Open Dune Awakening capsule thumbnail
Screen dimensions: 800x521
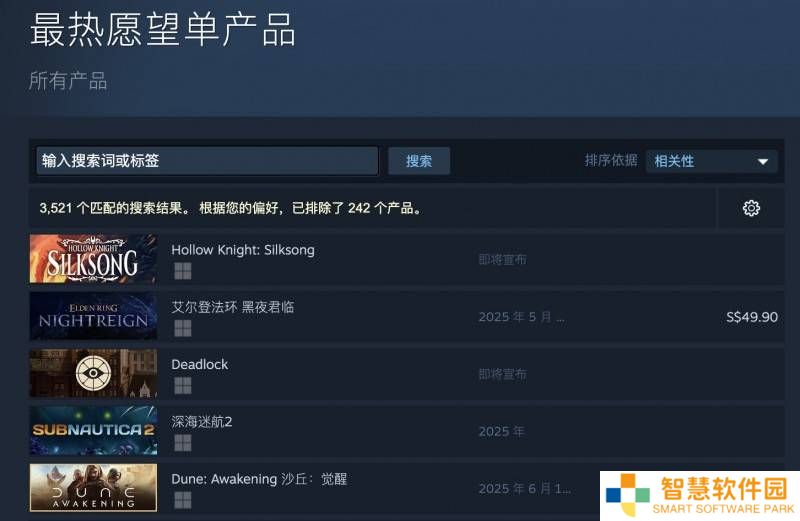pyautogui.click(x=93, y=487)
